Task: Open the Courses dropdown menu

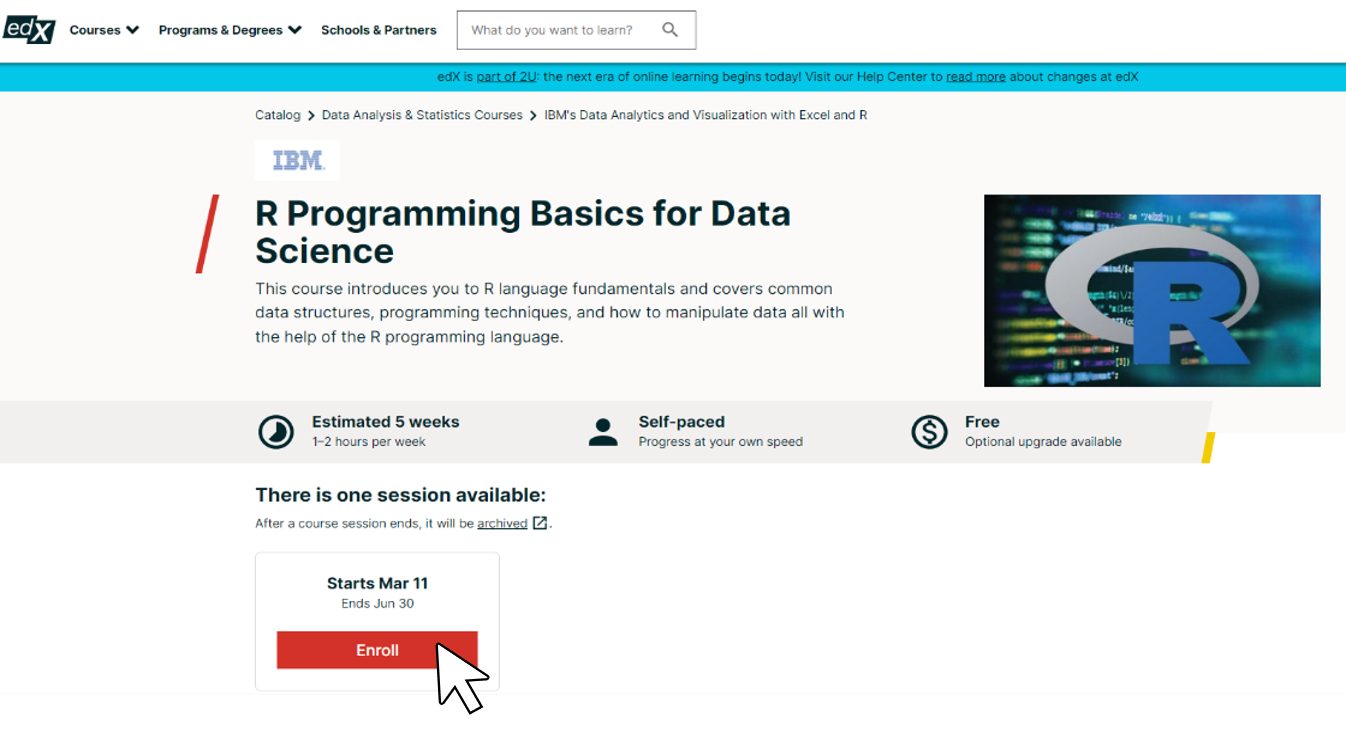Action: coord(104,30)
